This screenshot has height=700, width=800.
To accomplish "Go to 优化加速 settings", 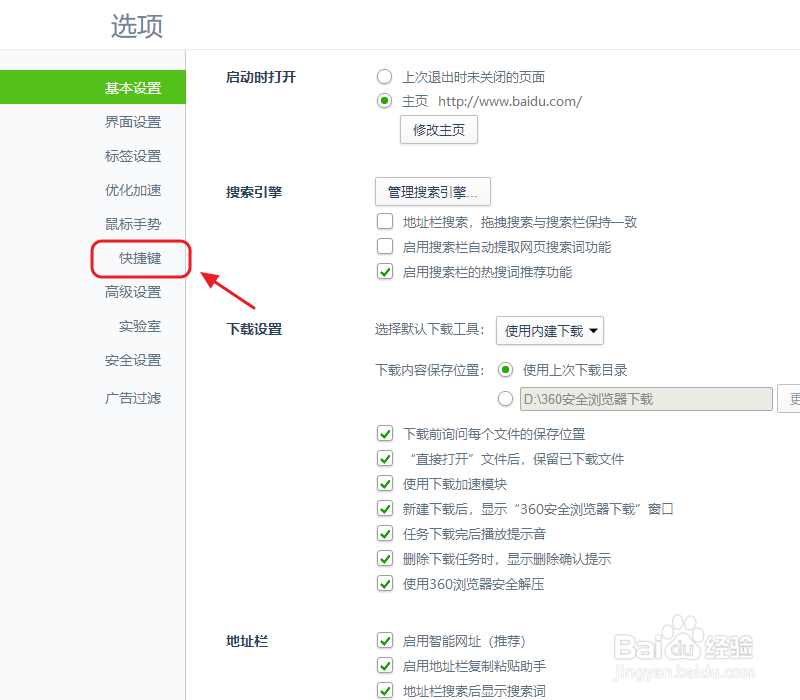I will click(133, 190).
